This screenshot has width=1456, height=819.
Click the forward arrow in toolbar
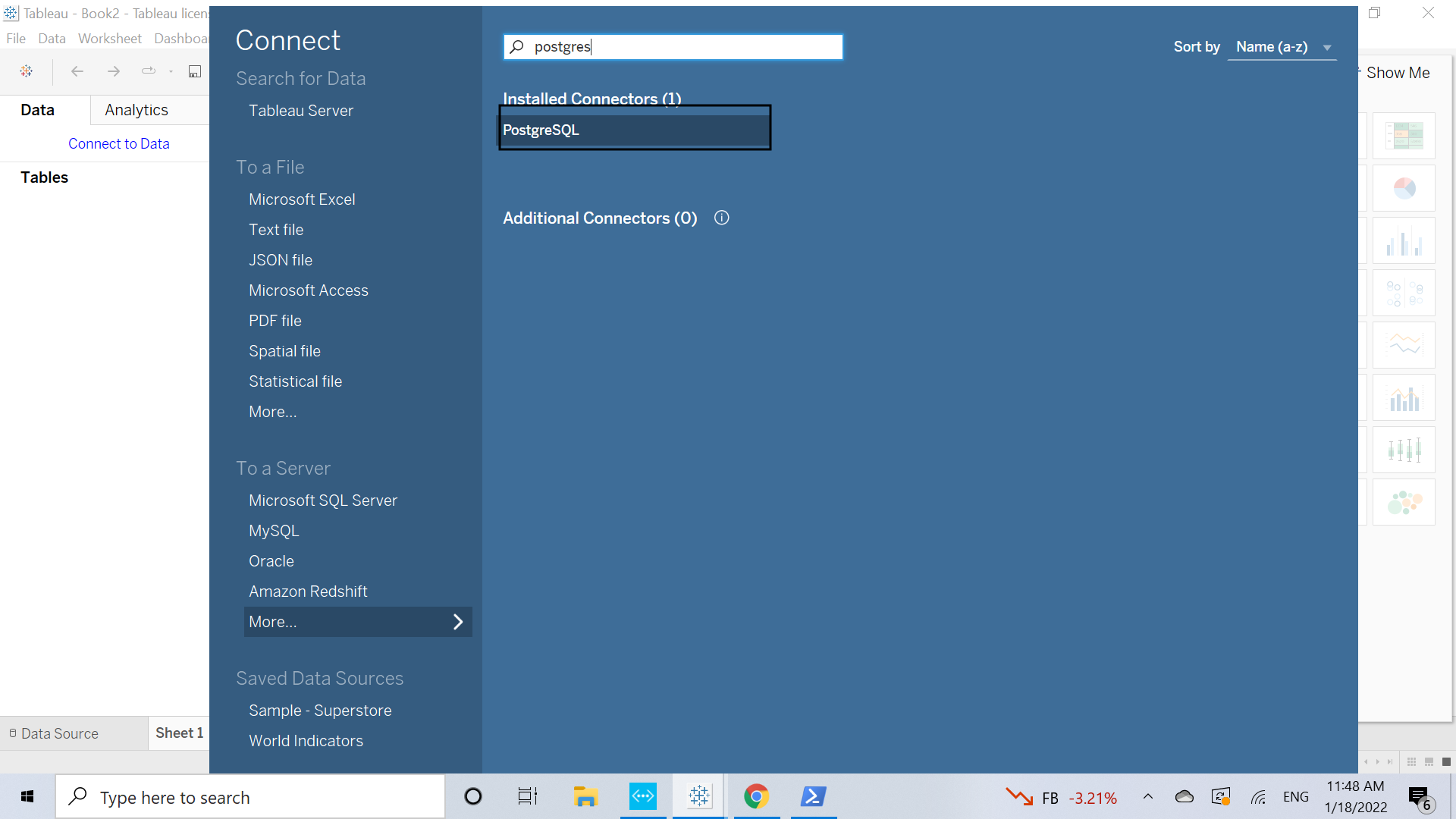[114, 71]
